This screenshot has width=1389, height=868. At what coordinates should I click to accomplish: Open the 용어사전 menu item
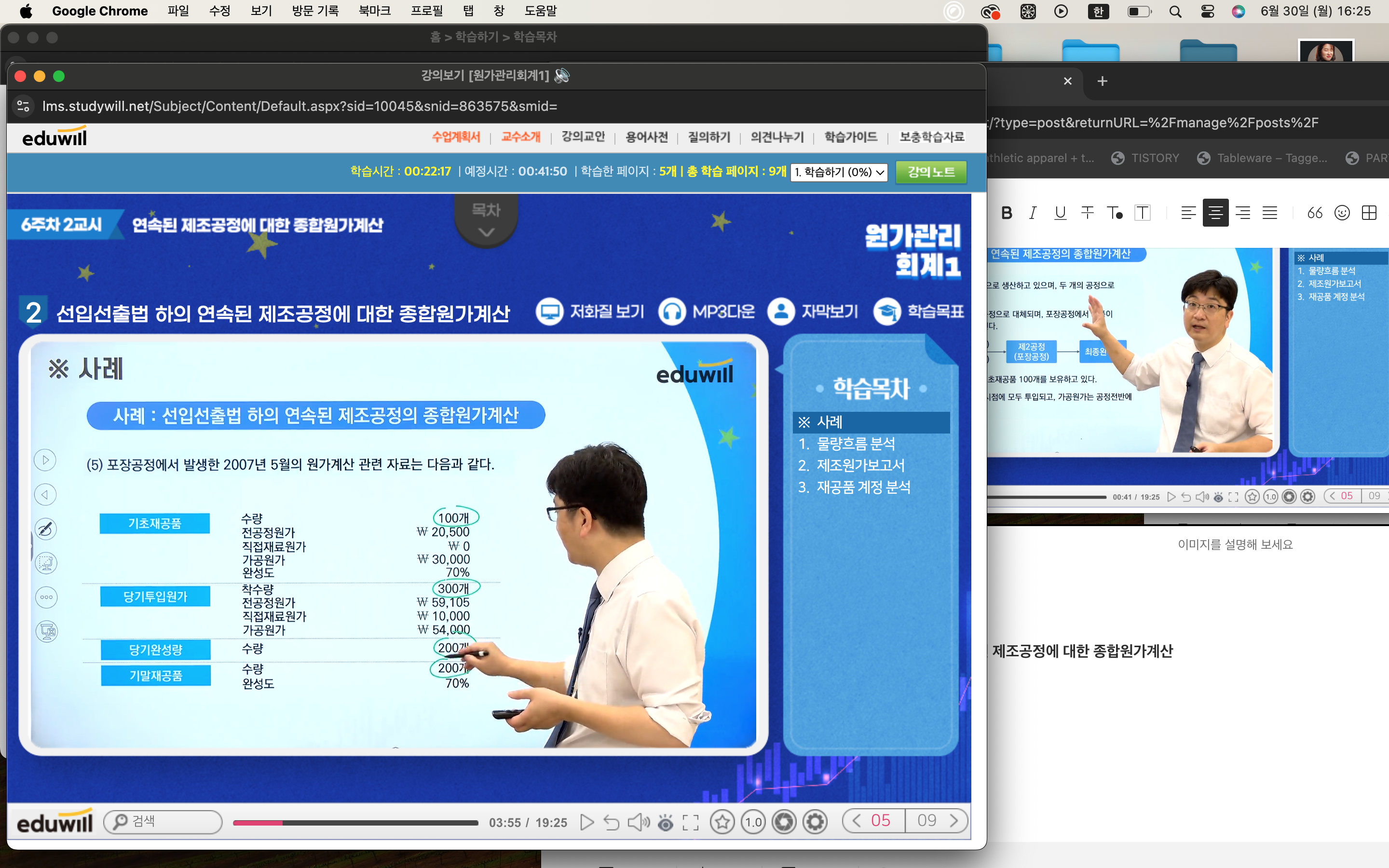pos(646,137)
